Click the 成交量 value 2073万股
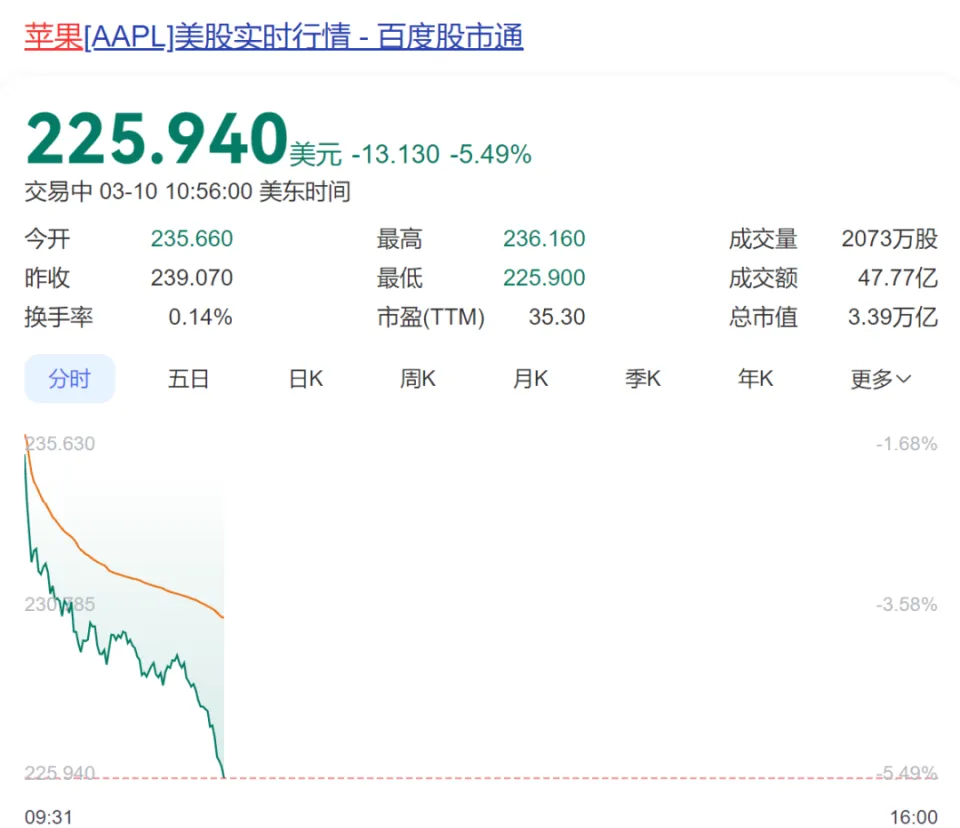This screenshot has width=960, height=828. 889,239
